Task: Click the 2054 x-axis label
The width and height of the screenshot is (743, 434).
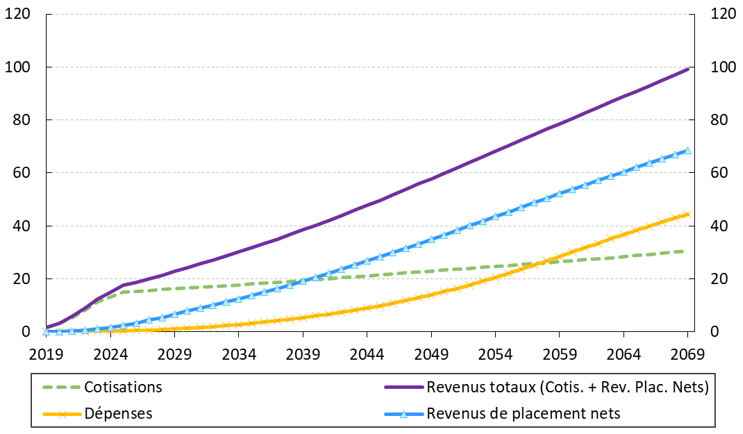Action: 495,354
